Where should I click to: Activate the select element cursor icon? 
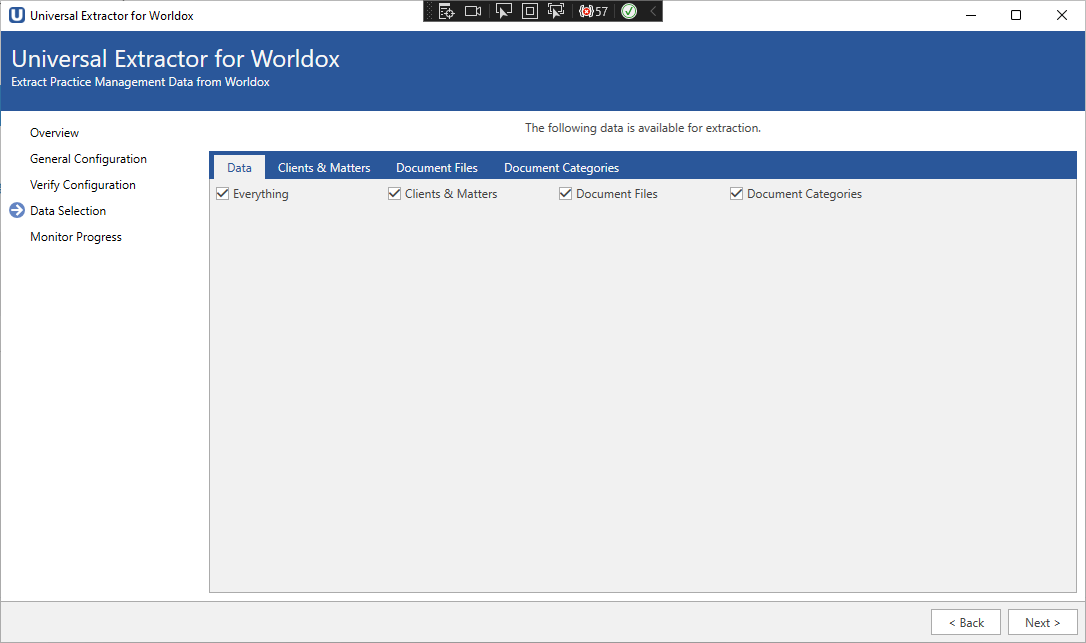coord(504,11)
